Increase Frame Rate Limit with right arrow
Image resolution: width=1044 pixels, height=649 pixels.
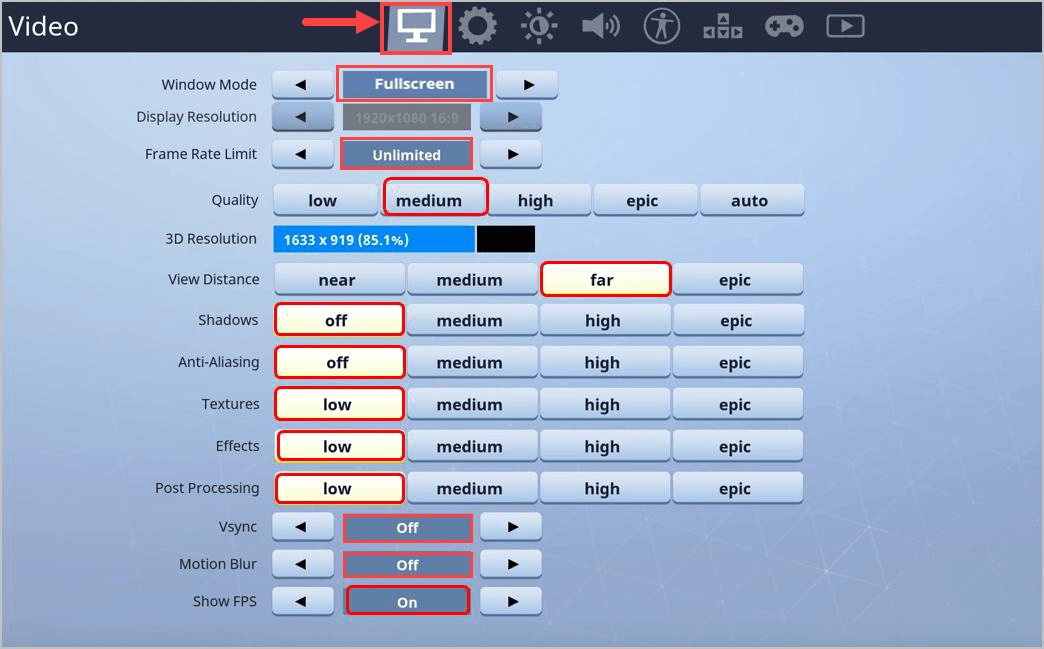tap(511, 154)
